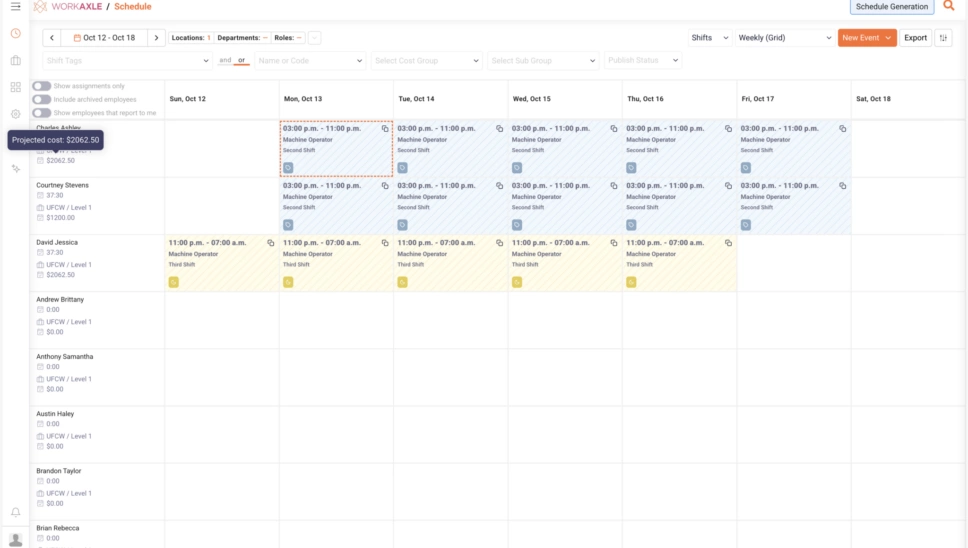Open the Publish Status dropdown
Viewport: 968px width, 548px height.
point(643,60)
